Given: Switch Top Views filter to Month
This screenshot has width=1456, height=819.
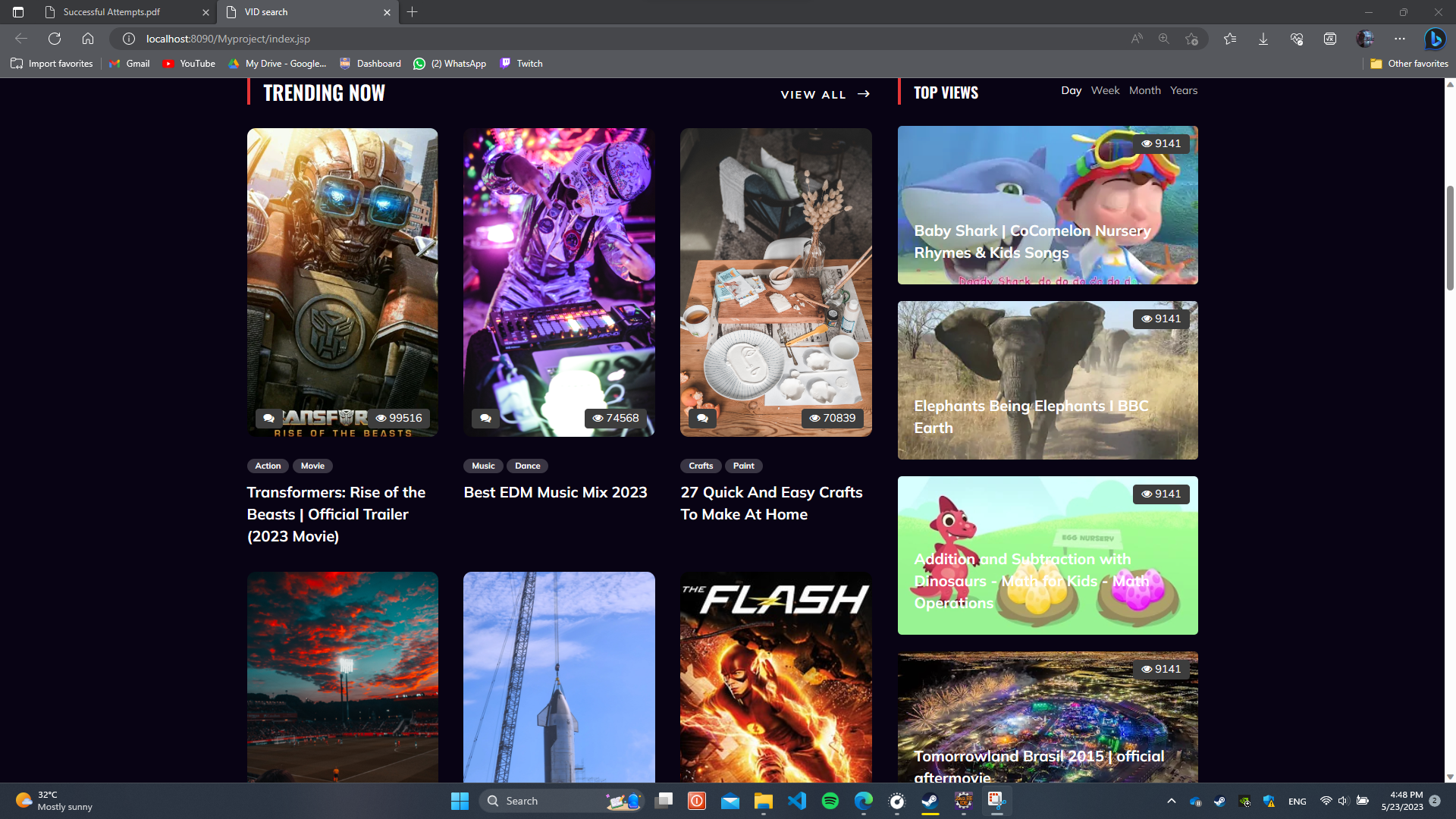Looking at the screenshot, I should pos(1145,90).
